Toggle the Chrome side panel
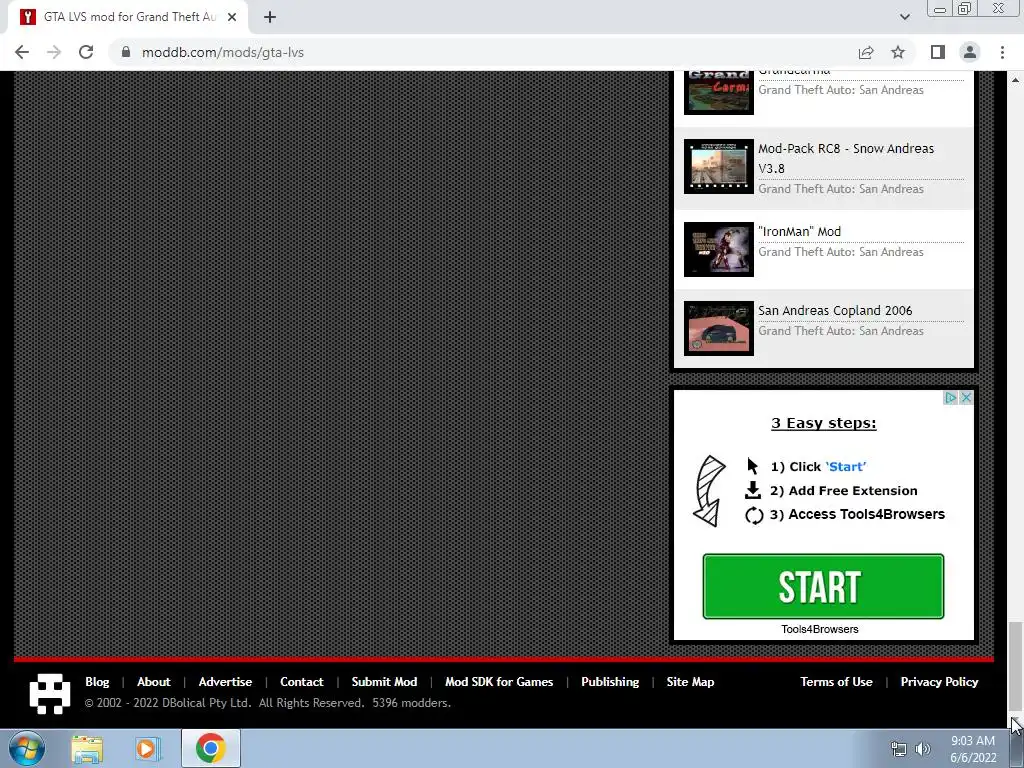1024x768 pixels. tap(938, 52)
